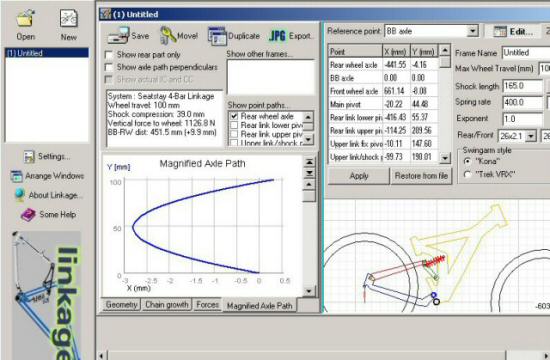550x360 pixels.
Task: Expand the Reference point BB axle dropdown
Action: click(x=472, y=31)
